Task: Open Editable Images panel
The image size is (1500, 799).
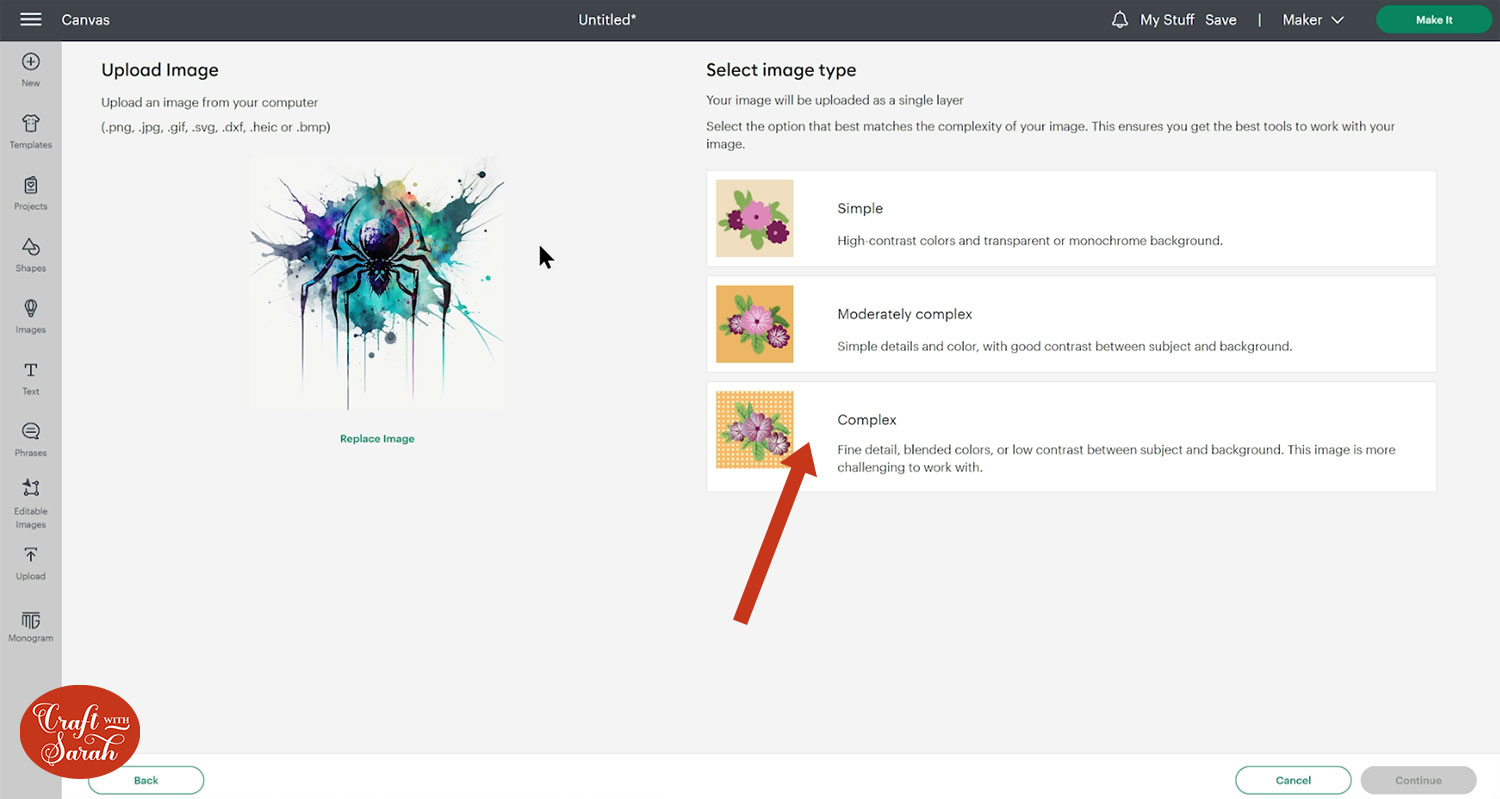Action: 31,503
